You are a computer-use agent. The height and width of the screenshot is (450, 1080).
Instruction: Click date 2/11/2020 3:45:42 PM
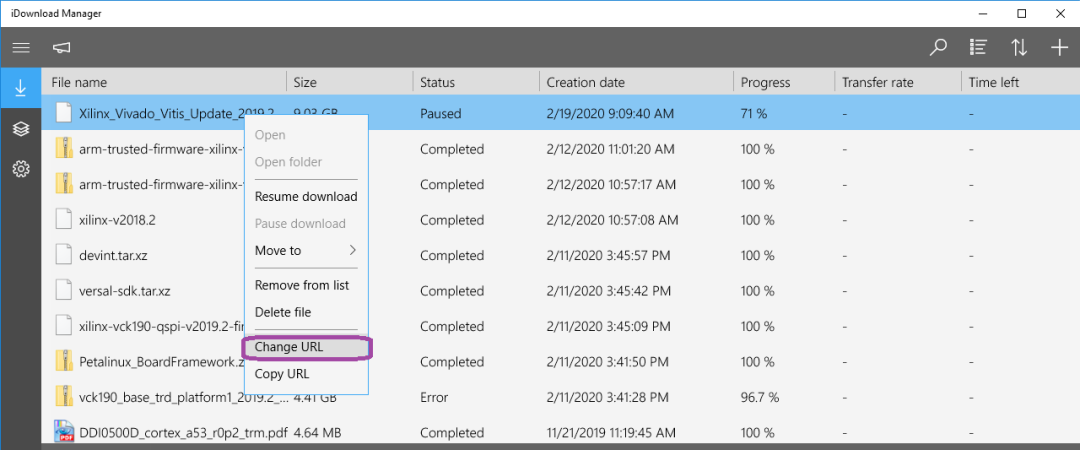[x=608, y=291]
